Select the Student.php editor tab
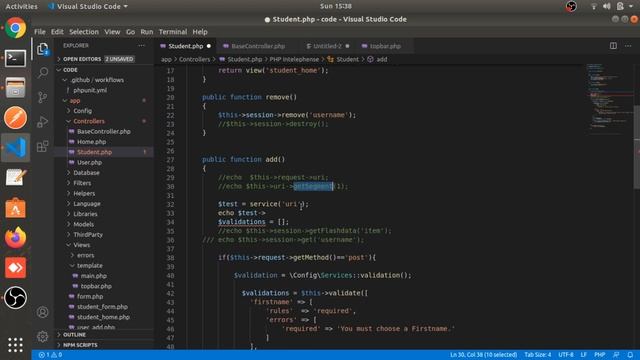 coord(186,46)
